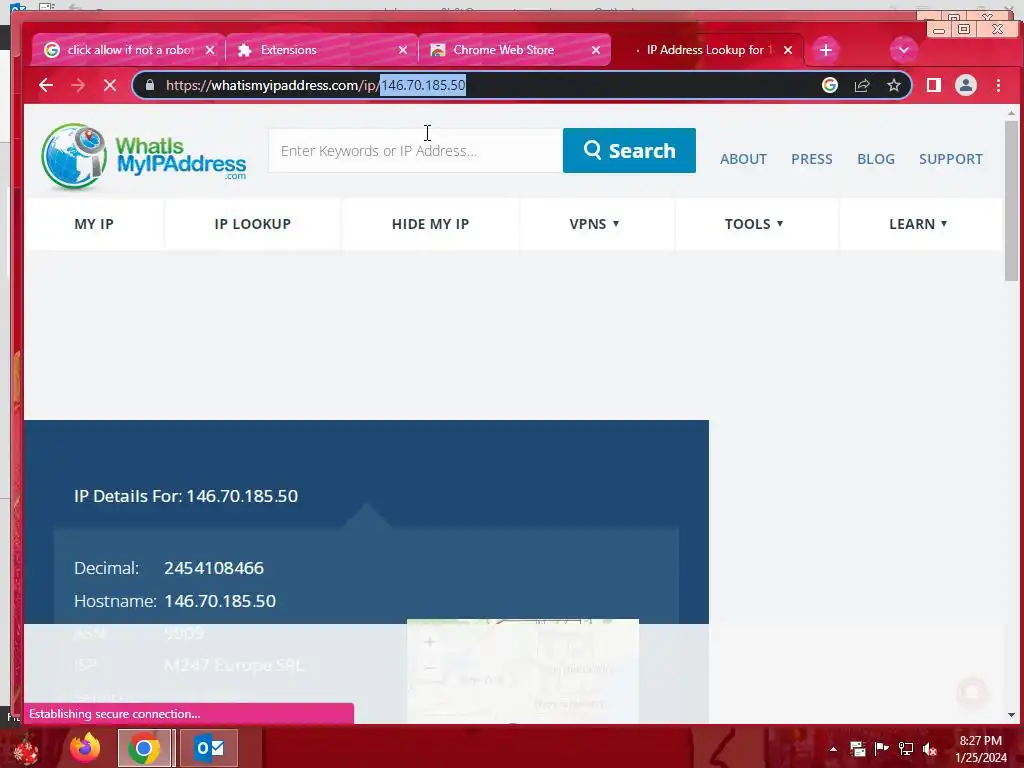Open the SUPPORT link
1024x768 pixels.
coord(950,159)
